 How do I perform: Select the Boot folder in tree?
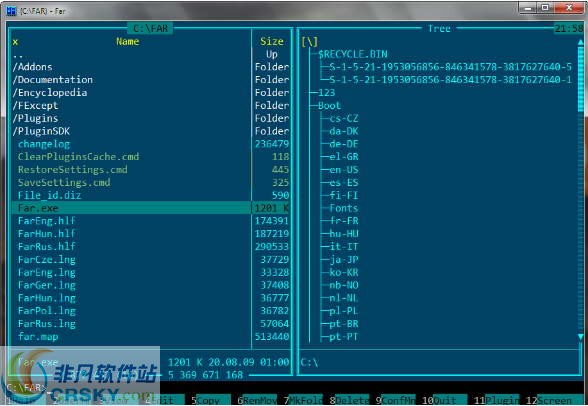coord(330,105)
